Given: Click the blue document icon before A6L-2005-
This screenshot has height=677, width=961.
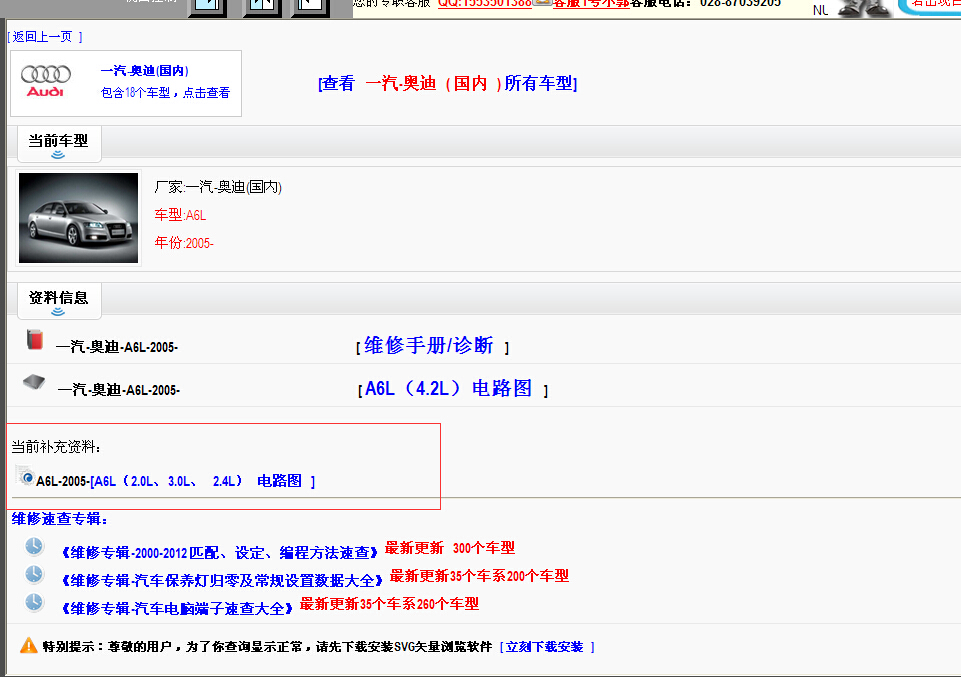Looking at the screenshot, I should click(25, 475).
